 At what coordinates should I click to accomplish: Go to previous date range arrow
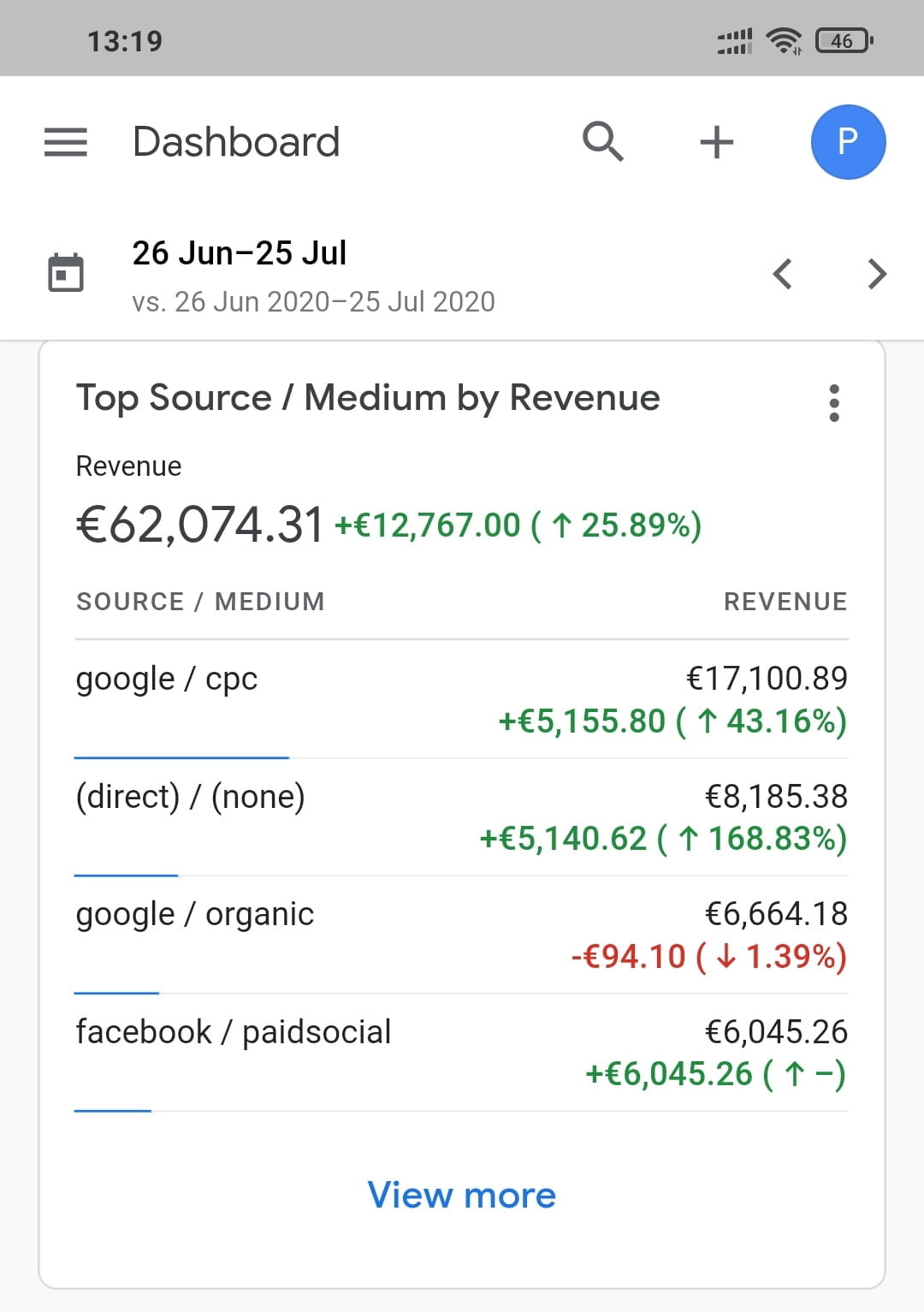click(782, 274)
